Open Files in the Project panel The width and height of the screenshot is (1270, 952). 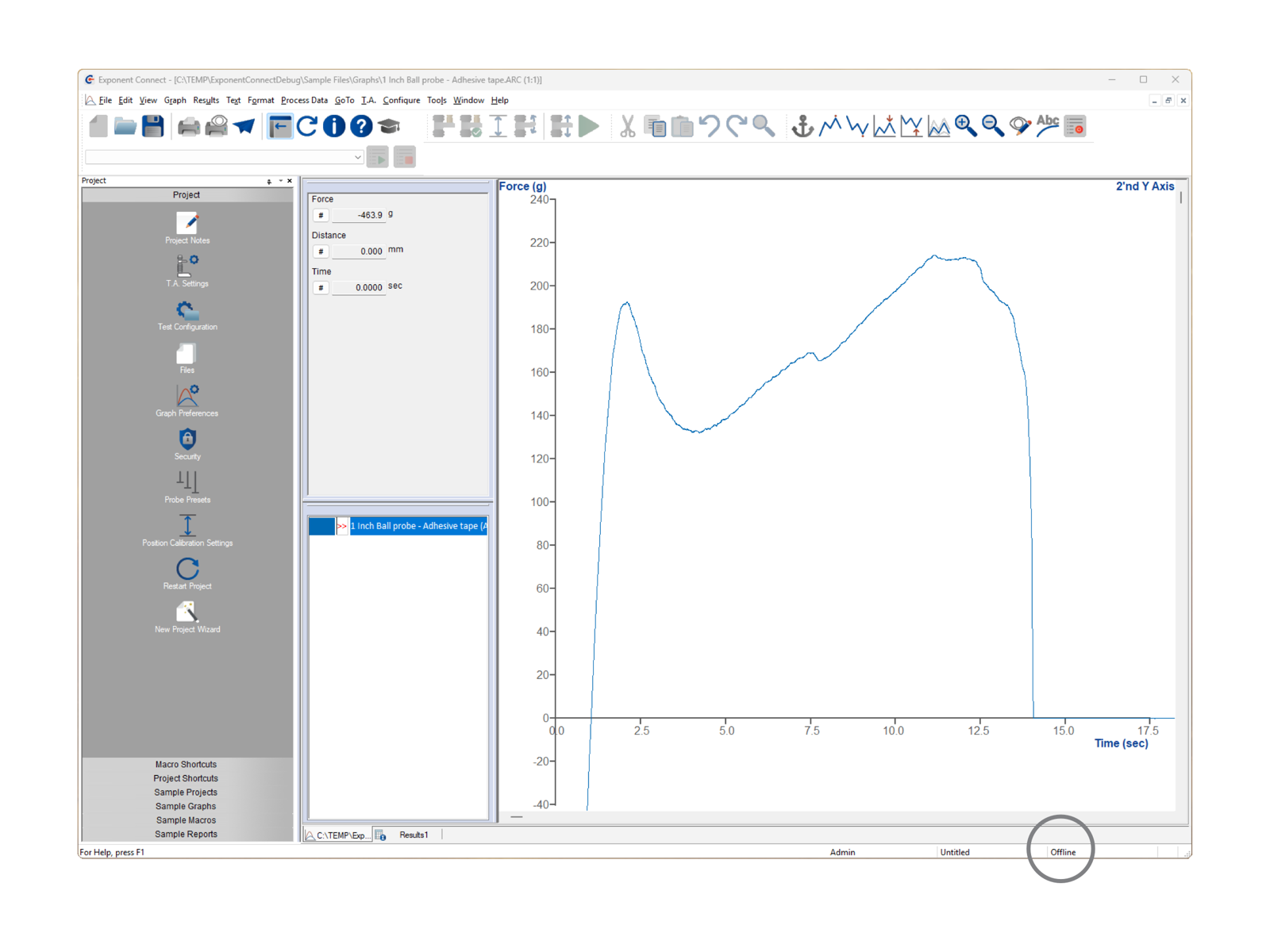click(187, 358)
